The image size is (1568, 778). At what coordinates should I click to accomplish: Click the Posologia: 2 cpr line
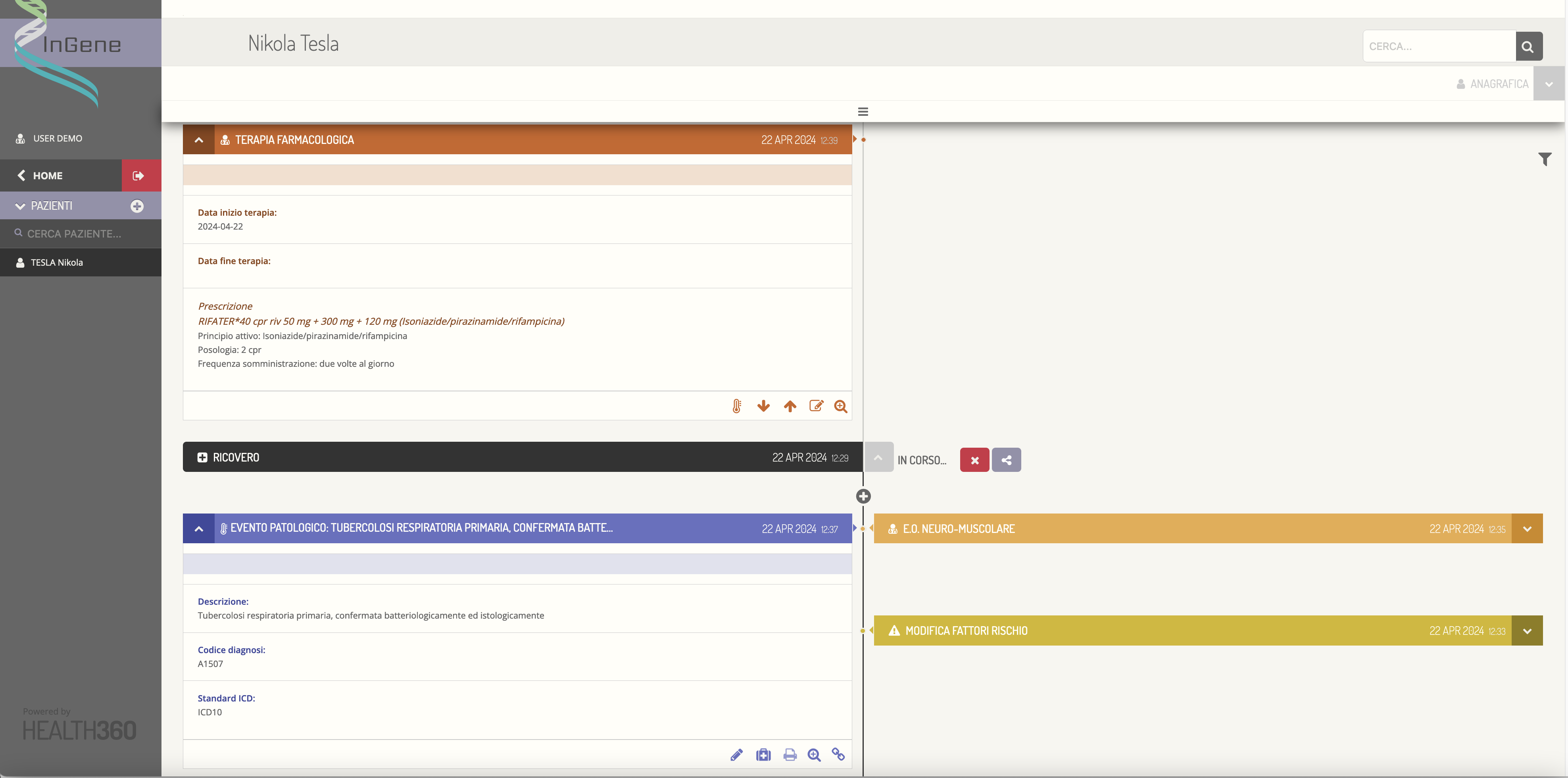pos(229,350)
